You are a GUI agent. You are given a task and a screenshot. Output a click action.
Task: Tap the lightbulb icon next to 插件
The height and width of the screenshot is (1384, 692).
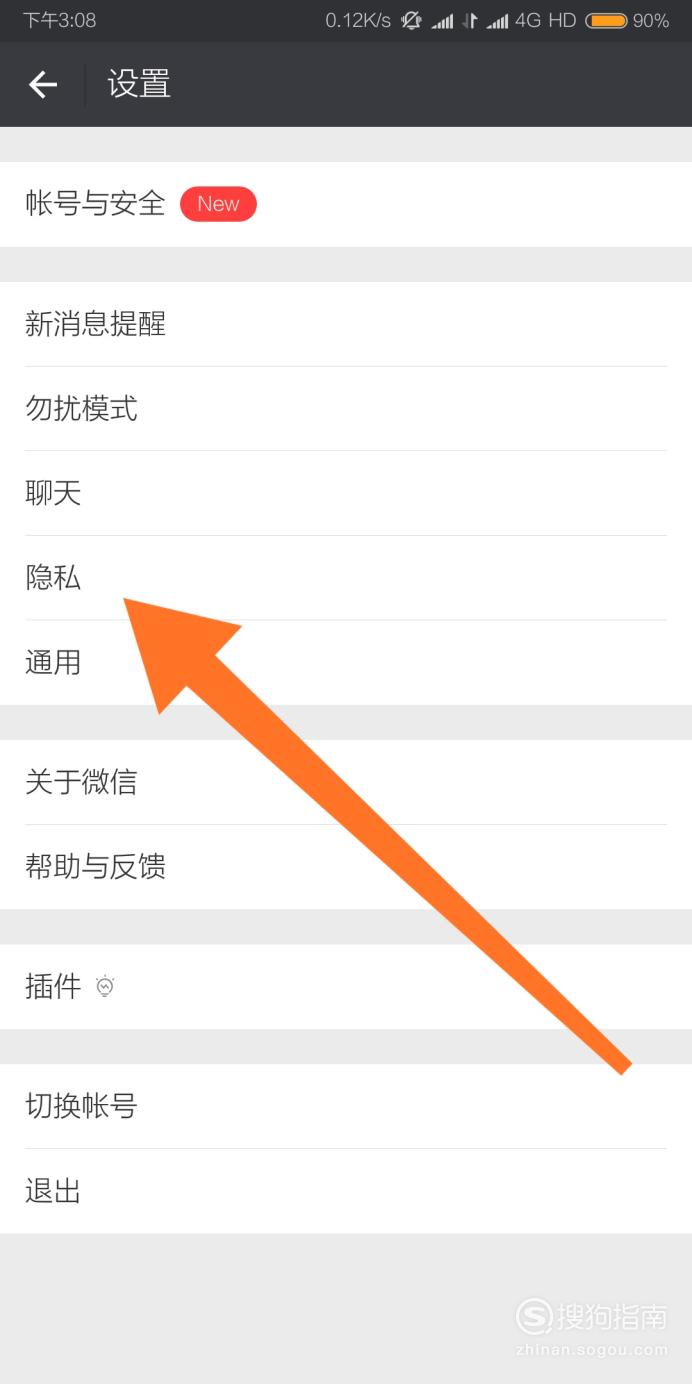(x=105, y=987)
